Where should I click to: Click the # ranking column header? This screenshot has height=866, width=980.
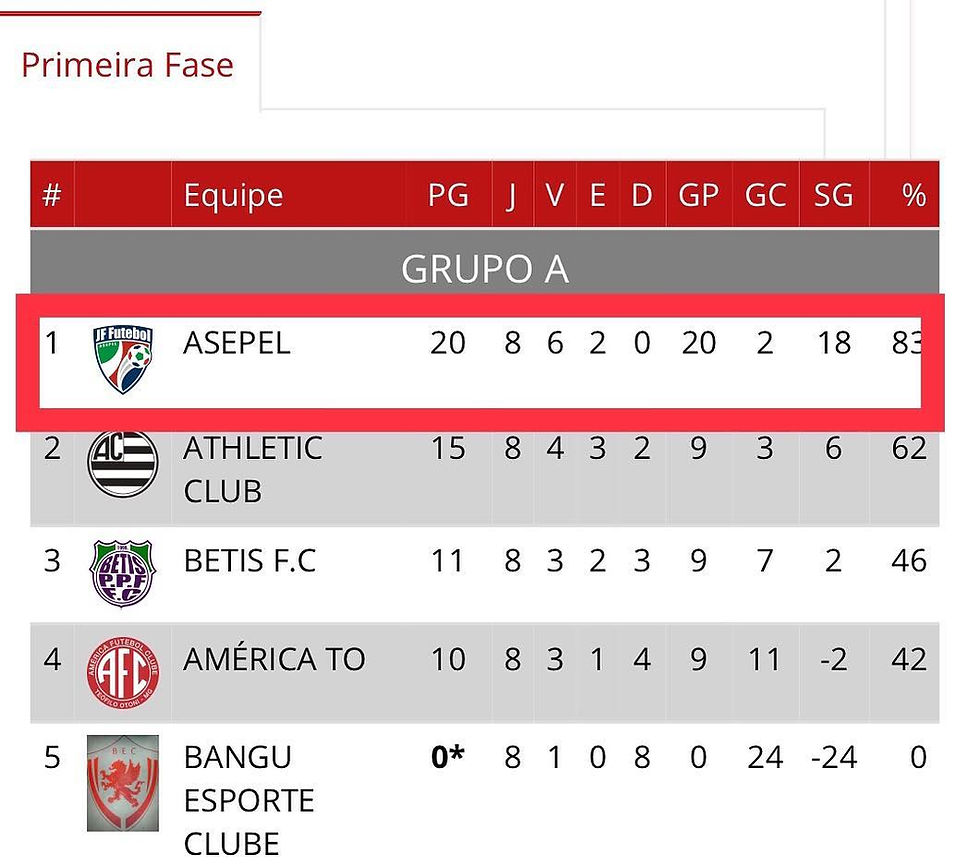pos(52,195)
